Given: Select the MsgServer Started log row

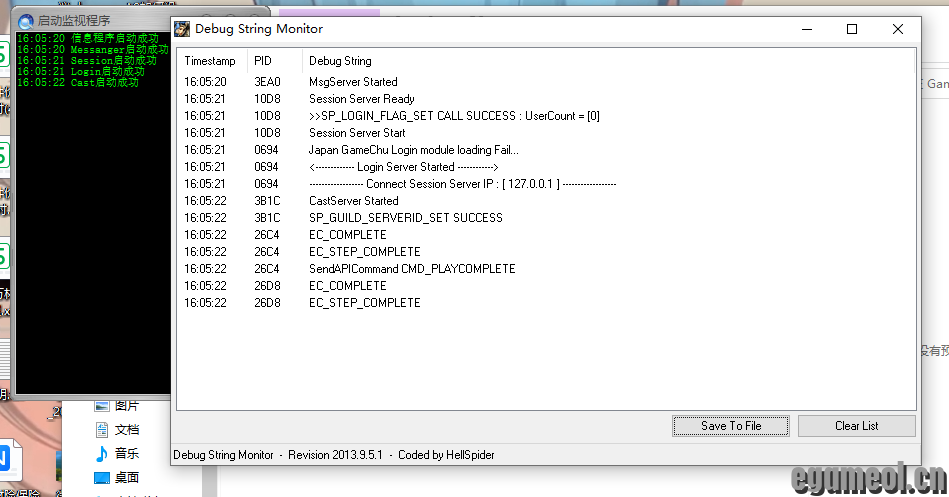Looking at the screenshot, I should click(353, 82).
